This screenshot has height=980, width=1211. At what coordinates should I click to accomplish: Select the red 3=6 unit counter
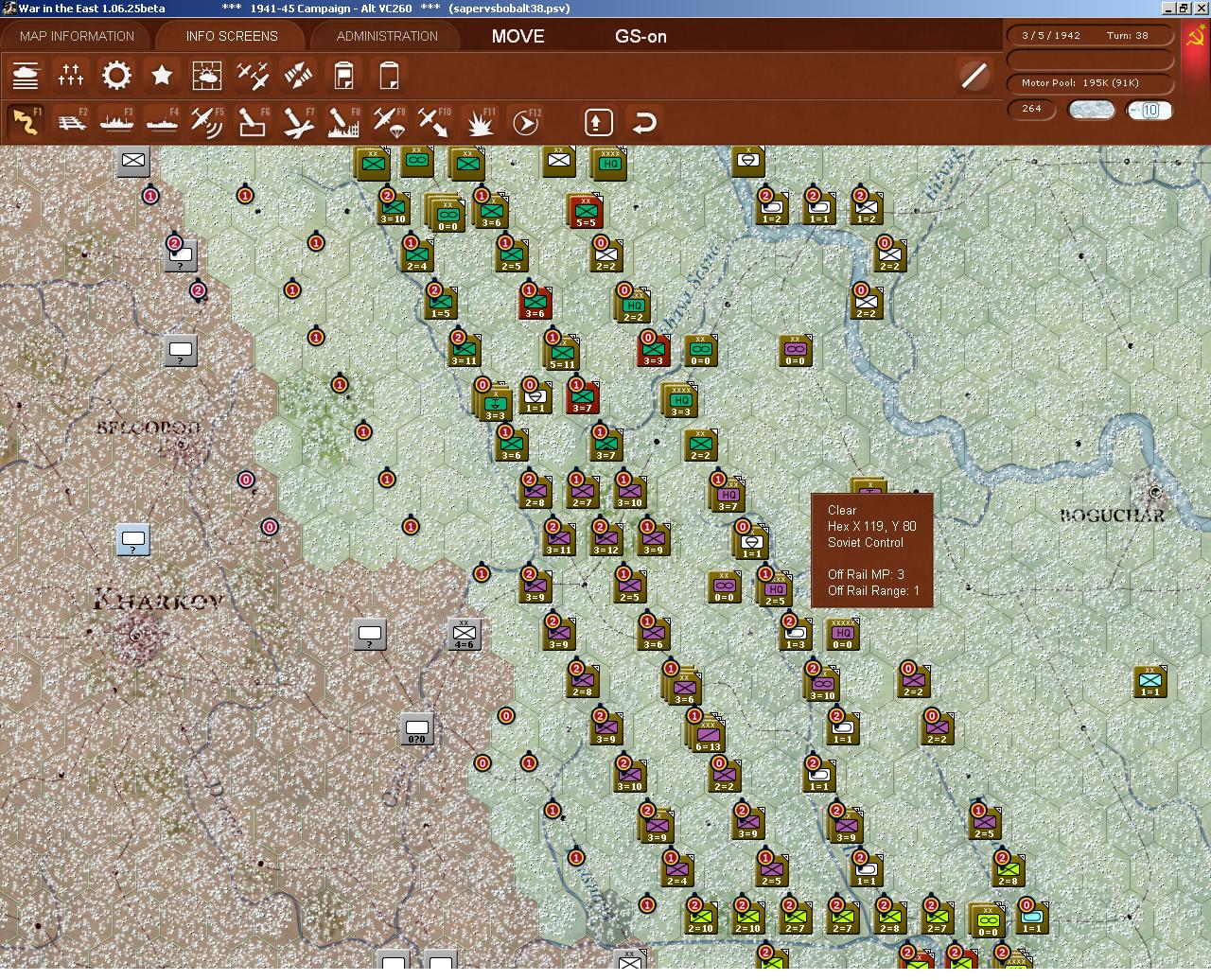[x=535, y=302]
